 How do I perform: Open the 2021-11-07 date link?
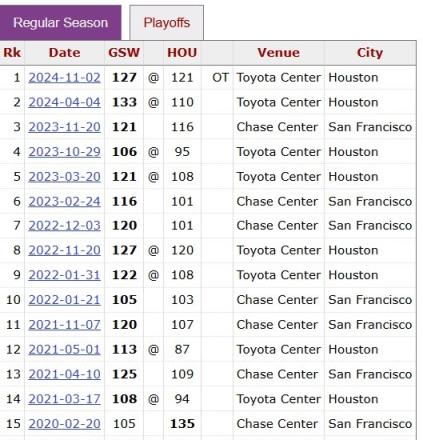click(64, 325)
